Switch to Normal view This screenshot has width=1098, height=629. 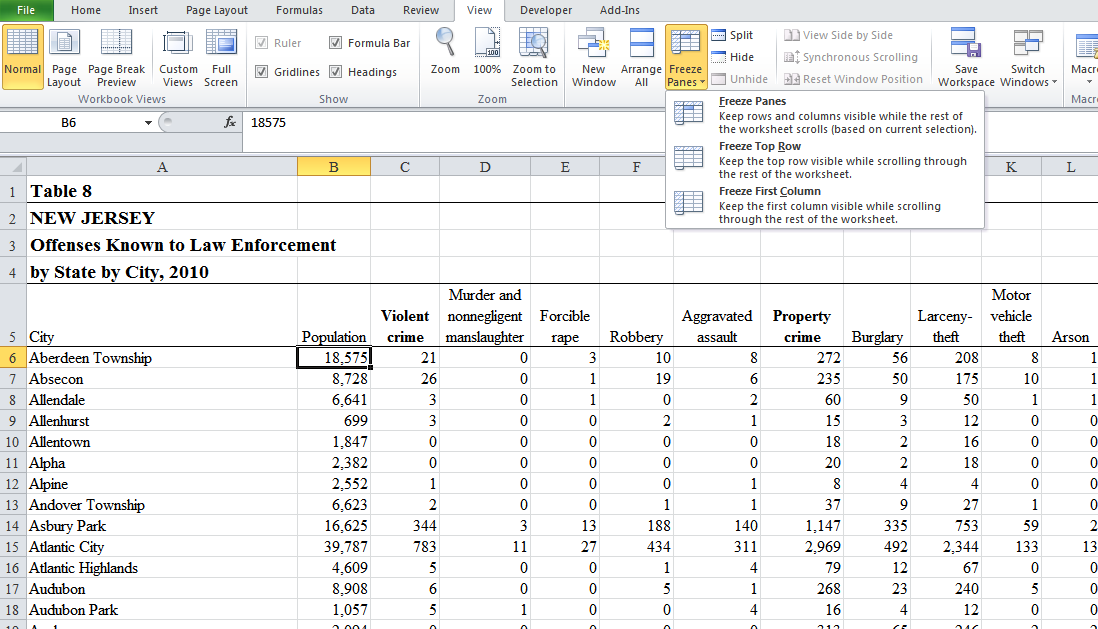[x=22, y=55]
